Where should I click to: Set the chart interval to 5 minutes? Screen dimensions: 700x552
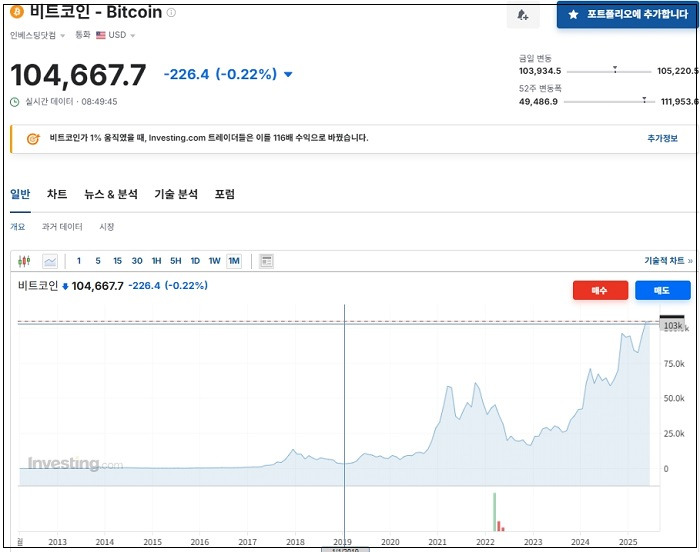[x=98, y=261]
